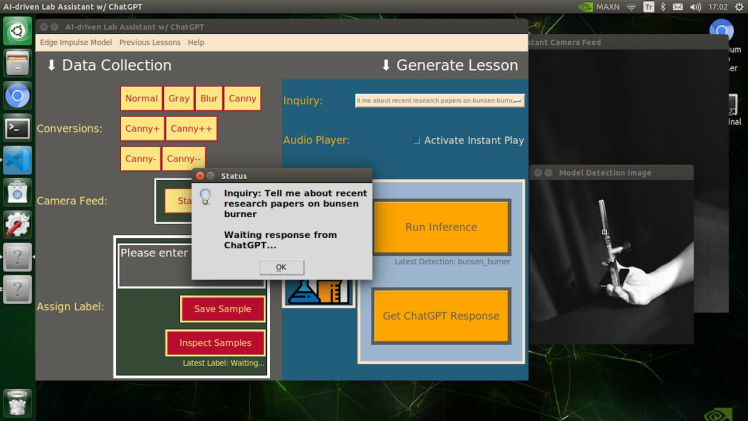Apply the Gray conversion
The height and width of the screenshot is (421, 748).
click(x=179, y=98)
